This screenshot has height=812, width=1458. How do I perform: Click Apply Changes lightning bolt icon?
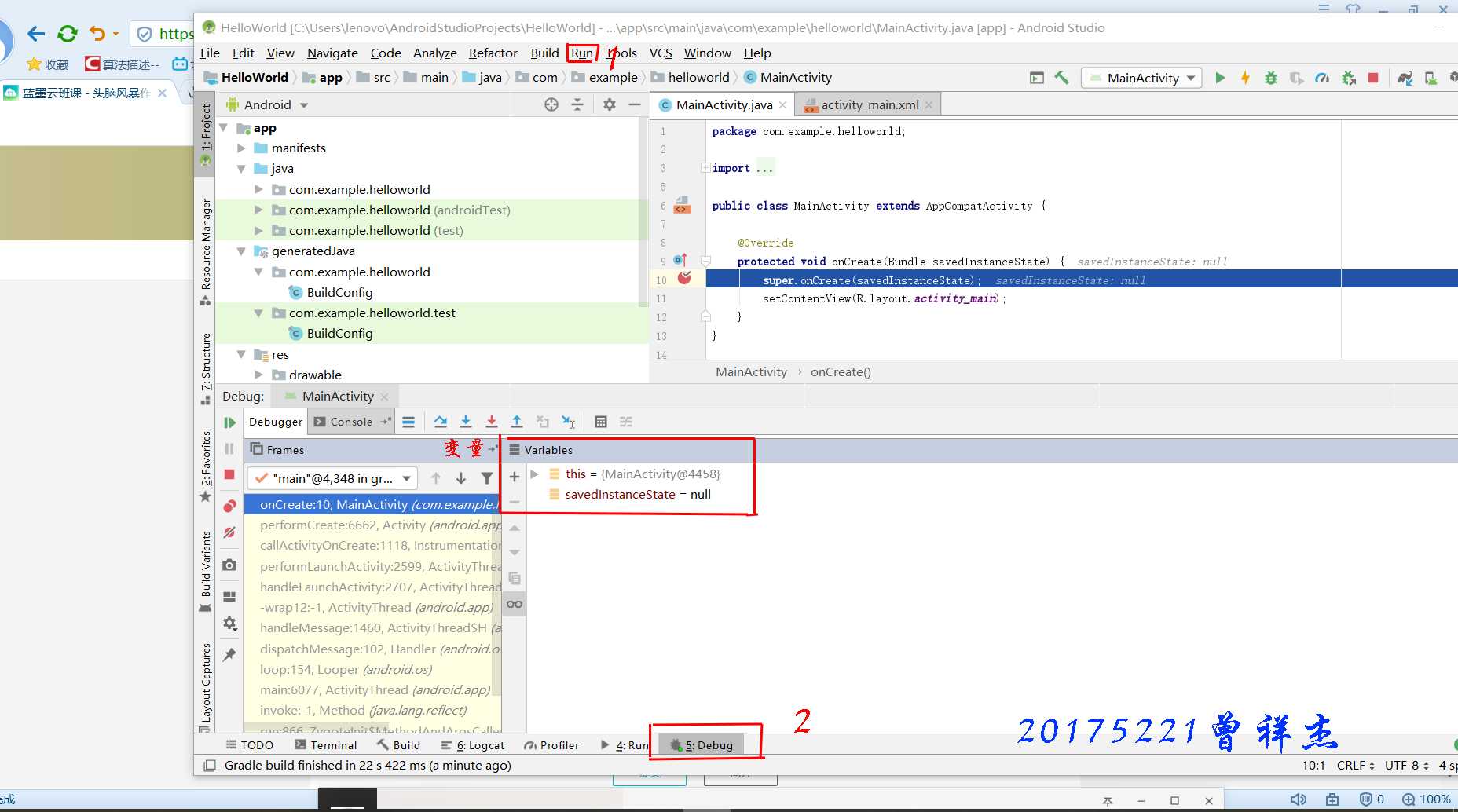tap(1245, 78)
